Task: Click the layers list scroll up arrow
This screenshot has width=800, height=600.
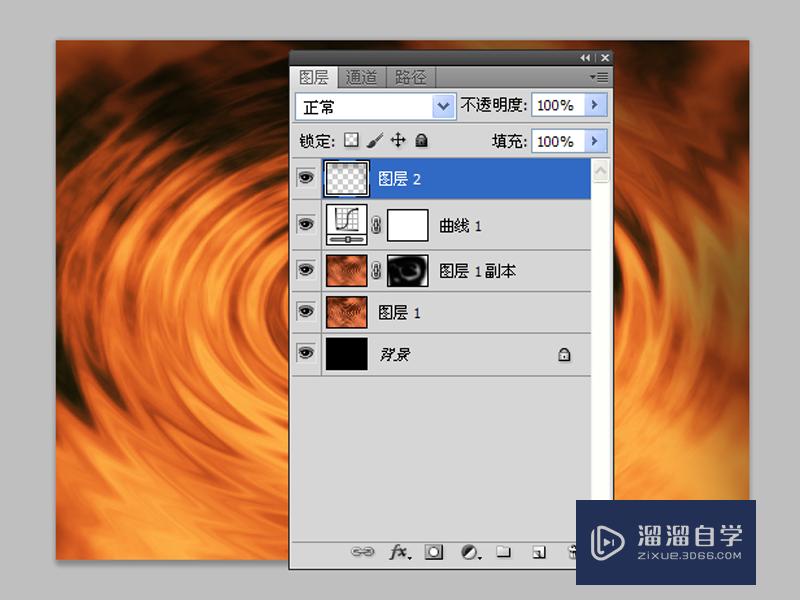Action: 601,170
